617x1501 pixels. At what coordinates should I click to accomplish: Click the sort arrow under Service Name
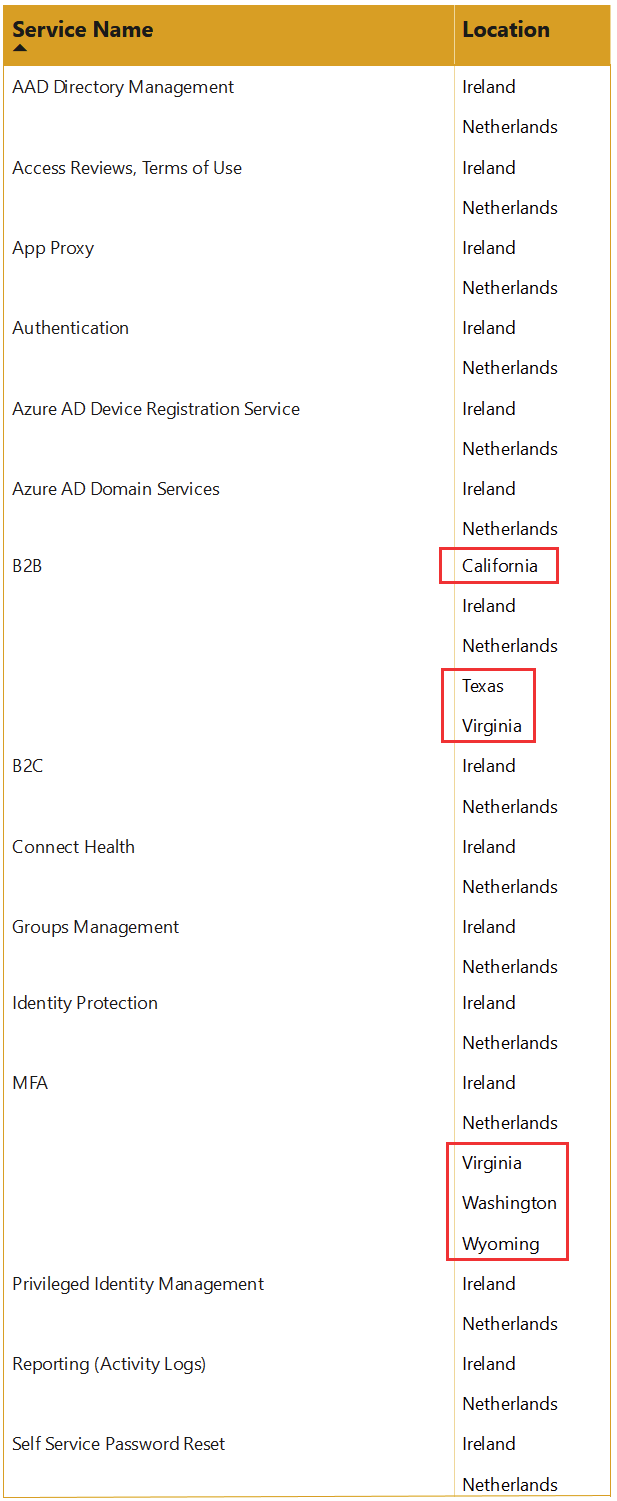coord(20,48)
